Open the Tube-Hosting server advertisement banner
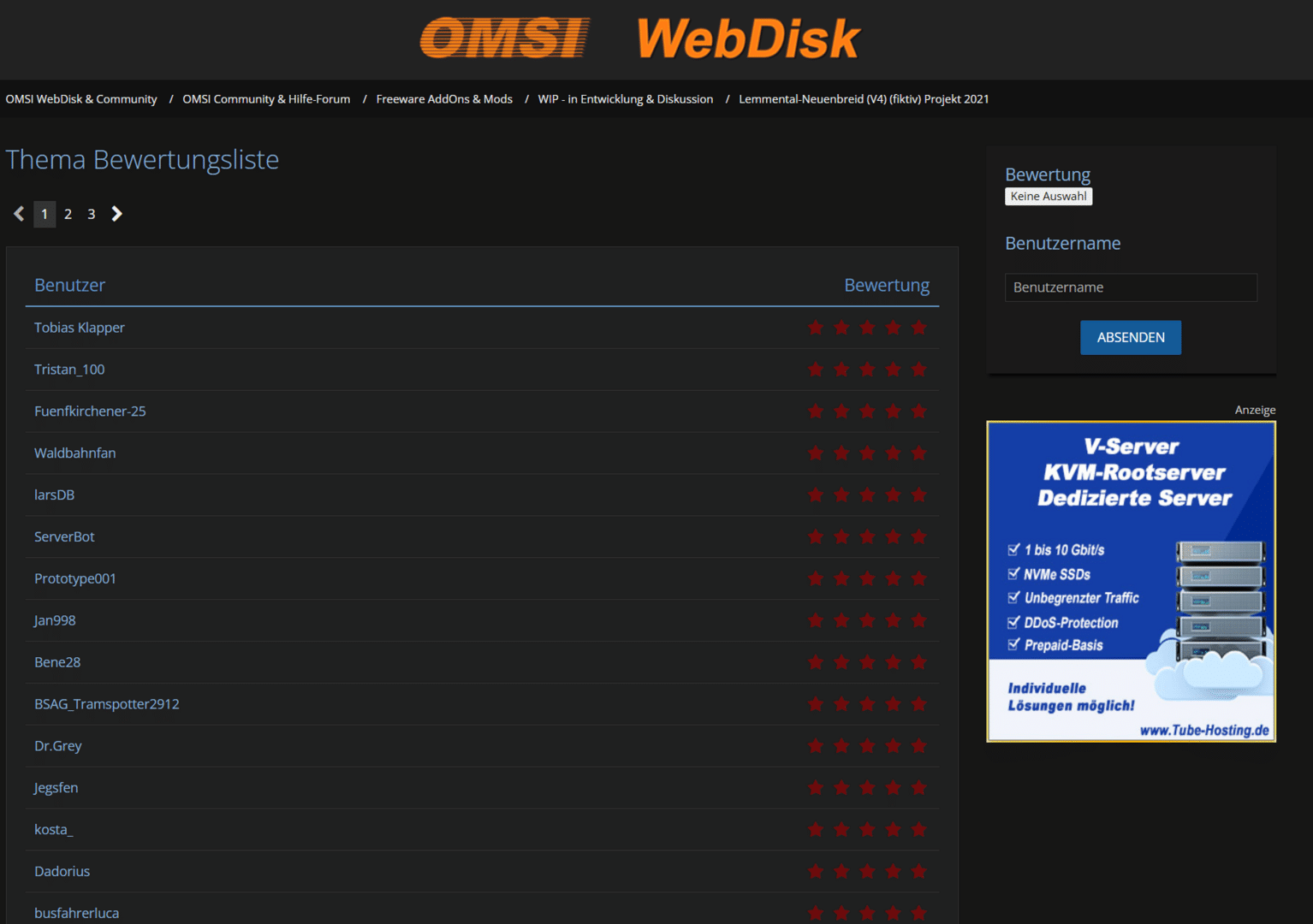This screenshot has height=924, width=1313. coord(1131,582)
